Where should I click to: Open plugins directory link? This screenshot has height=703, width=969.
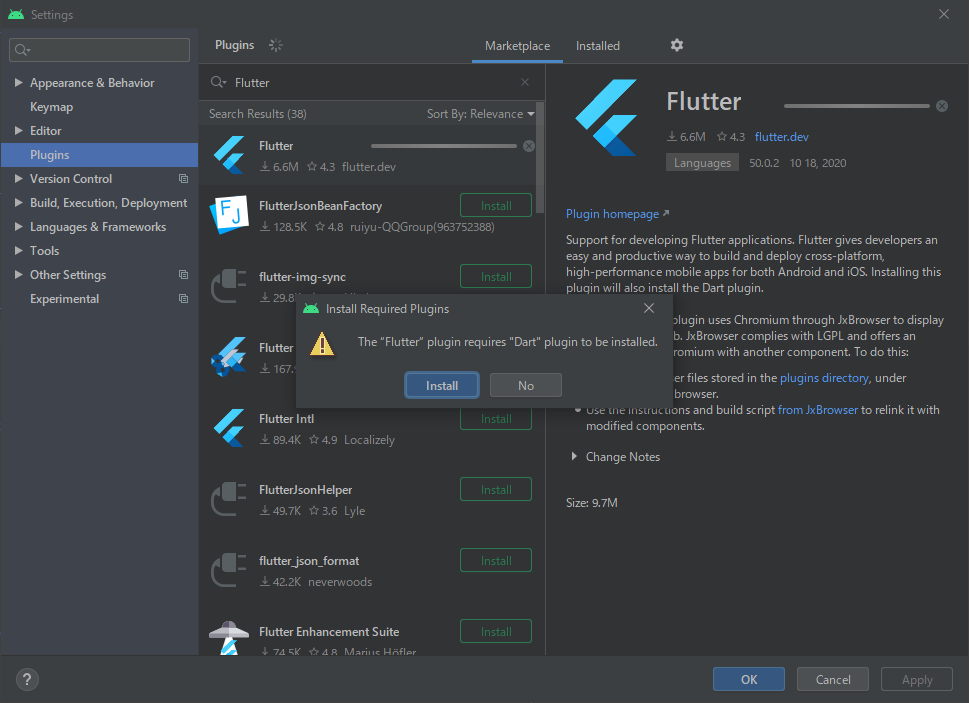824,377
